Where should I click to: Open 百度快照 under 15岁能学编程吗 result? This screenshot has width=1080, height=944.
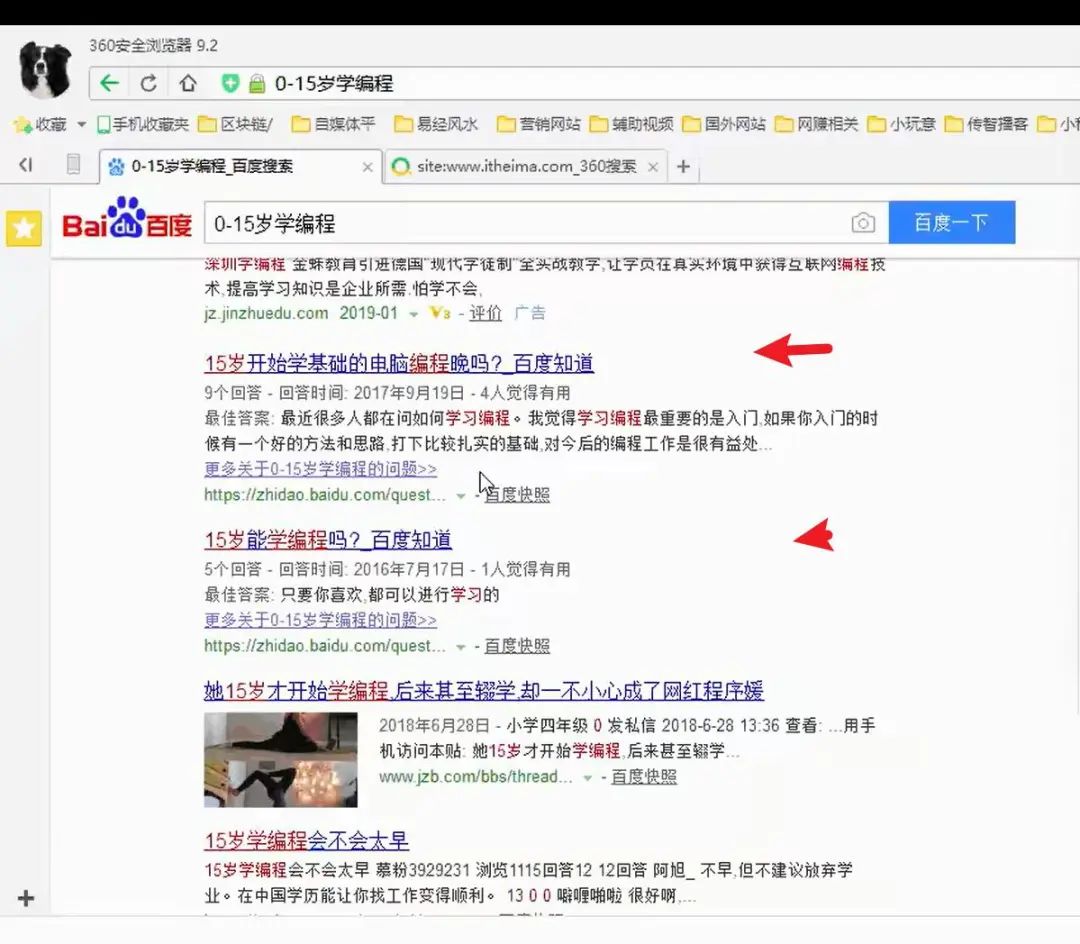517,646
